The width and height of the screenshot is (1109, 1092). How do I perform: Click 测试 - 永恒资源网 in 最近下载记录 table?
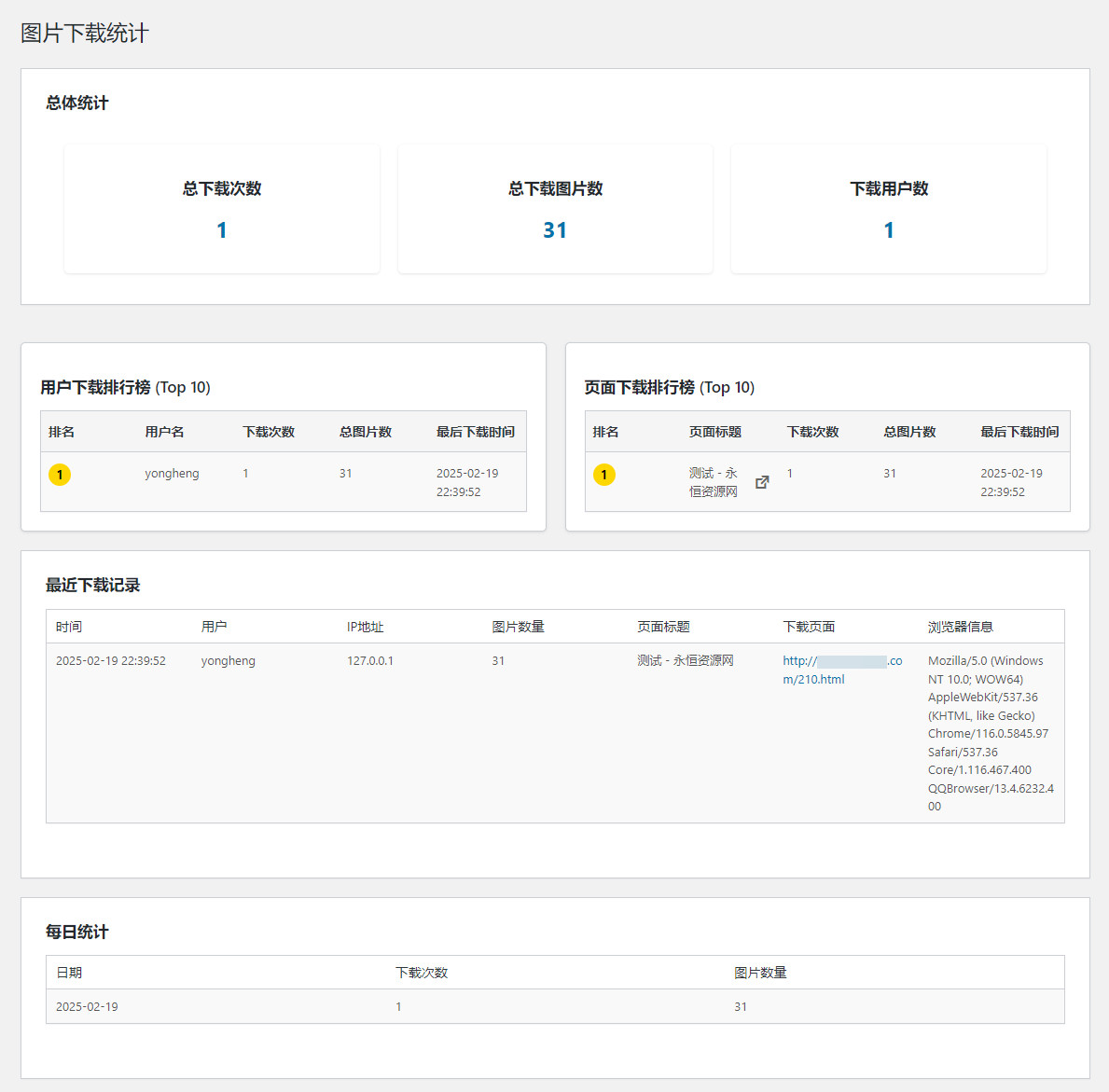686,660
